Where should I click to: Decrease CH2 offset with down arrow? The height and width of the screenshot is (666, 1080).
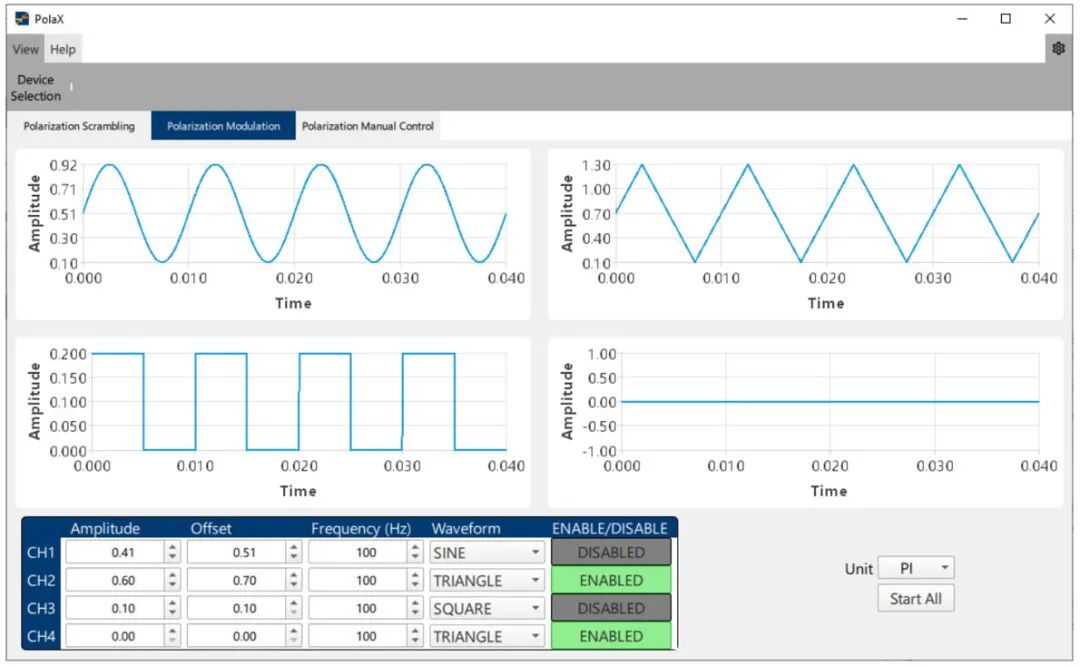pyautogui.click(x=294, y=586)
